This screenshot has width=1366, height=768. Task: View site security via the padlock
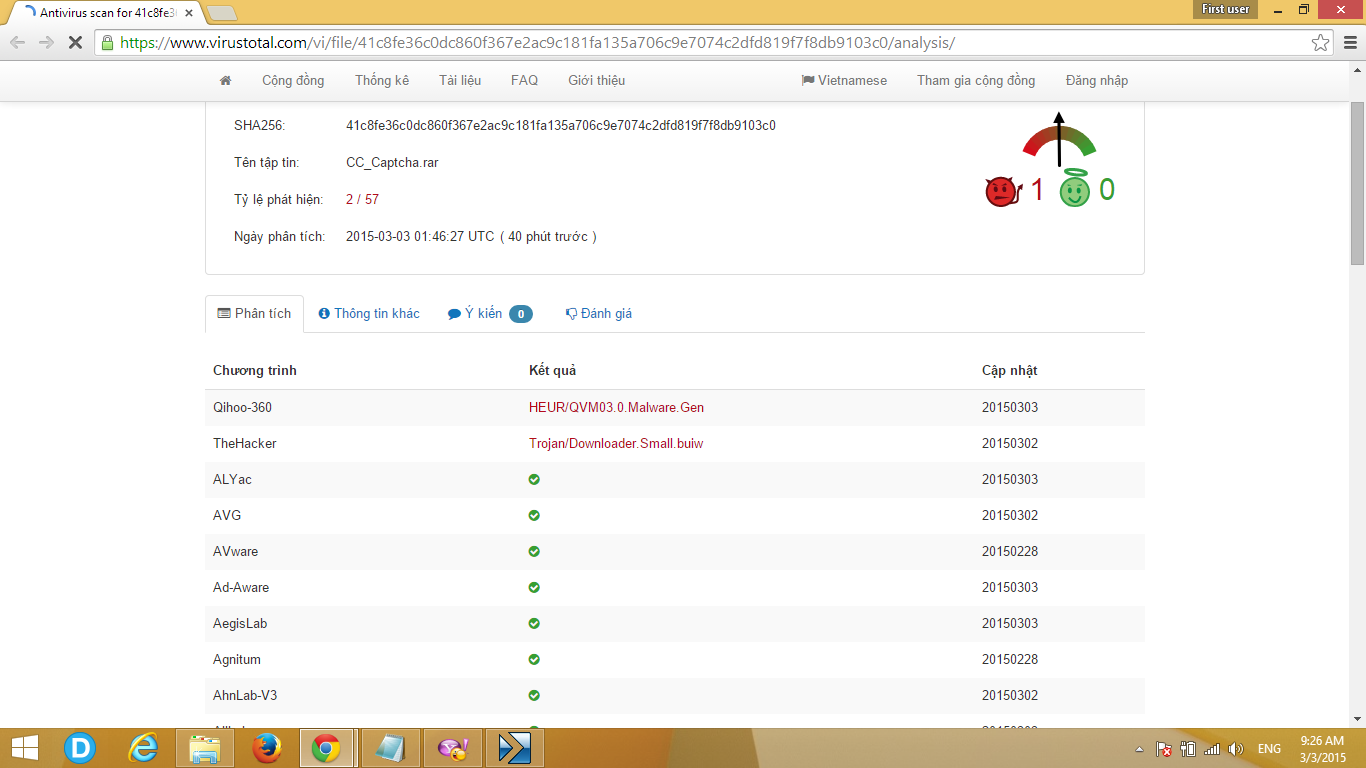coord(108,42)
